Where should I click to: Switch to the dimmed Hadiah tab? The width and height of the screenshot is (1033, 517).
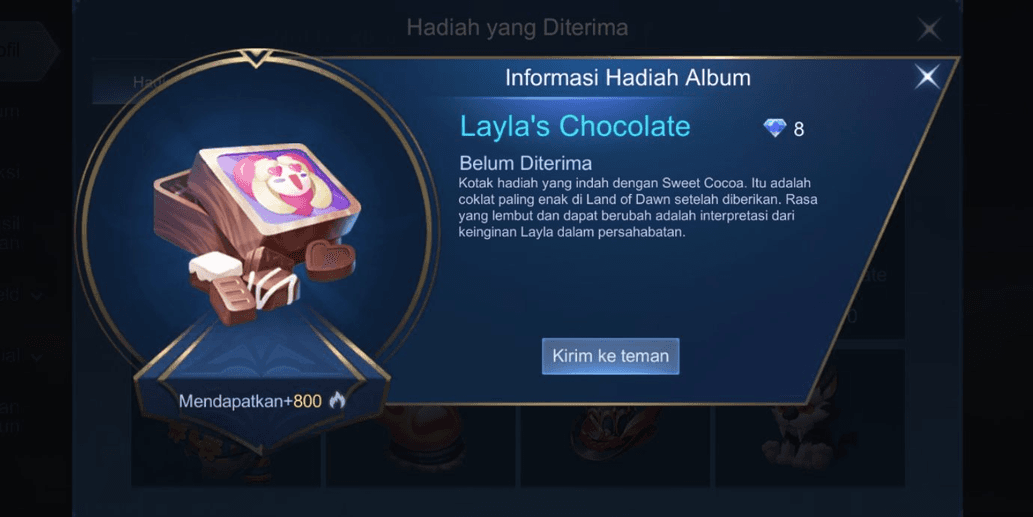[146, 82]
